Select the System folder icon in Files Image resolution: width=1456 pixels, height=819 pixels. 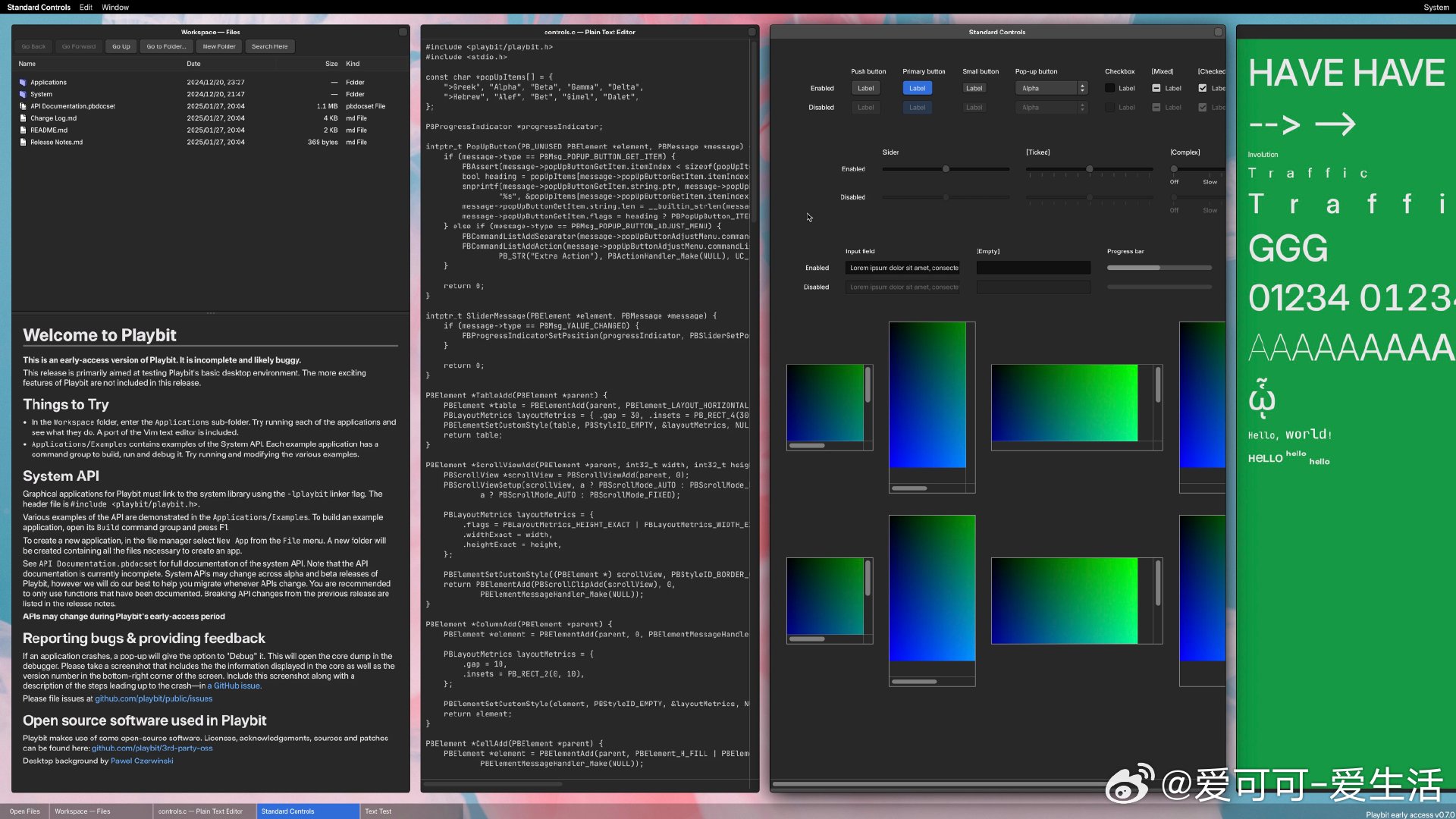(x=23, y=94)
